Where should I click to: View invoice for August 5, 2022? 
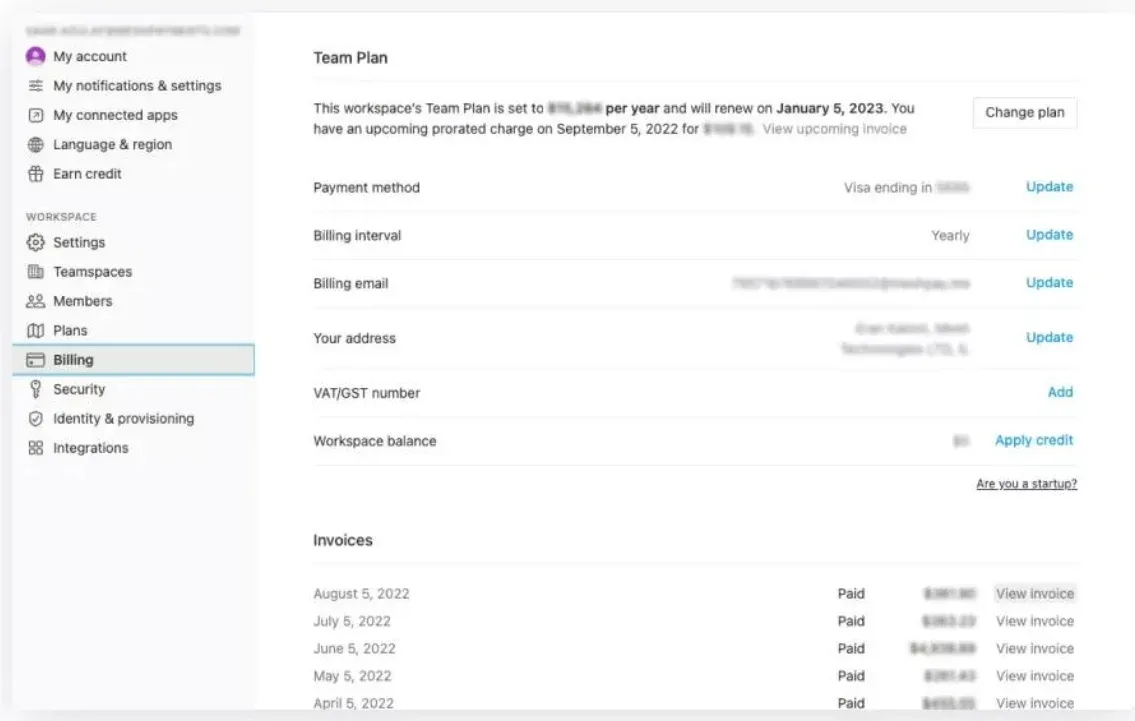[x=1034, y=594]
